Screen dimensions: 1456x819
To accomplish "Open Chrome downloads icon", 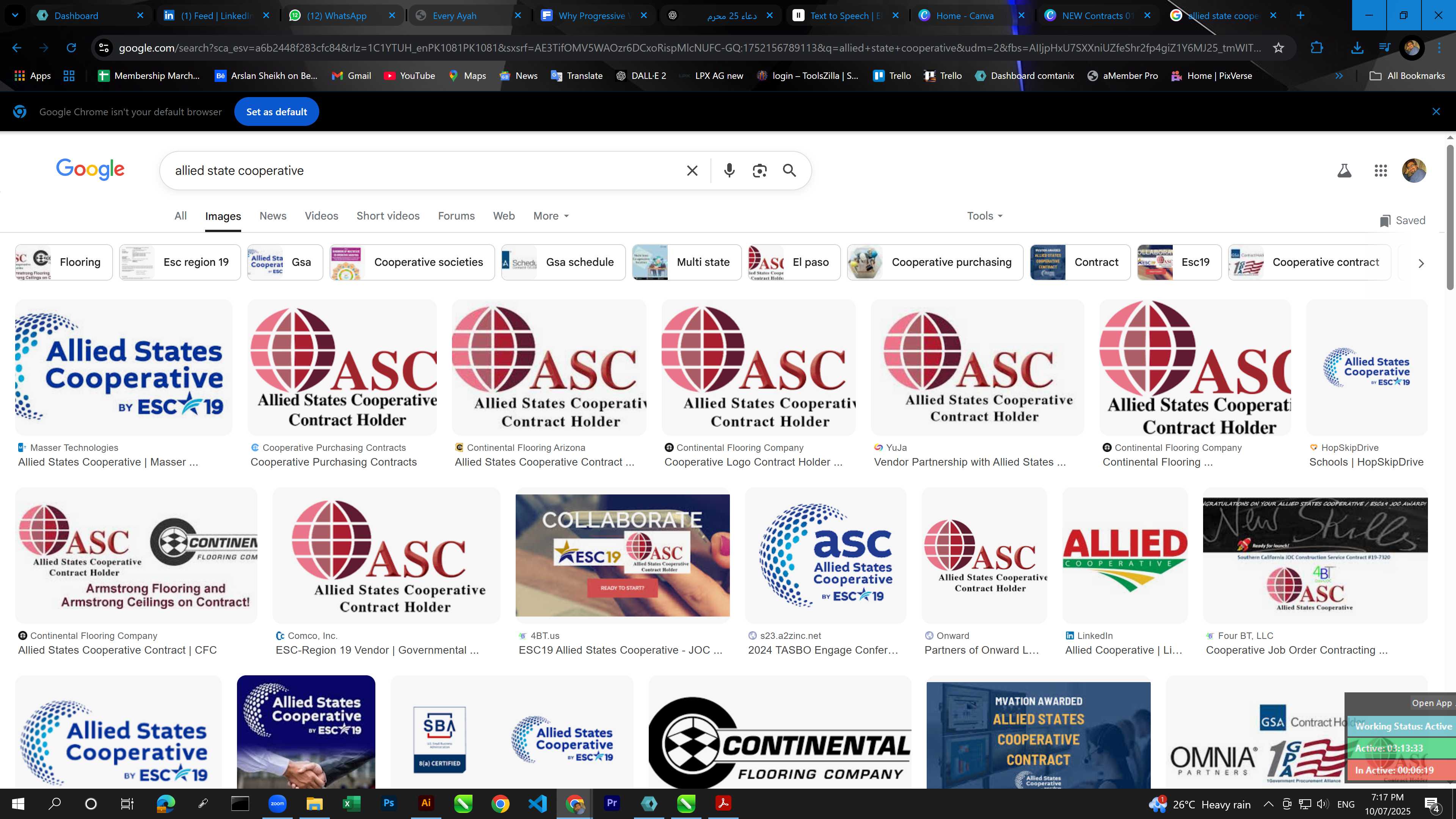I will coord(1357,47).
